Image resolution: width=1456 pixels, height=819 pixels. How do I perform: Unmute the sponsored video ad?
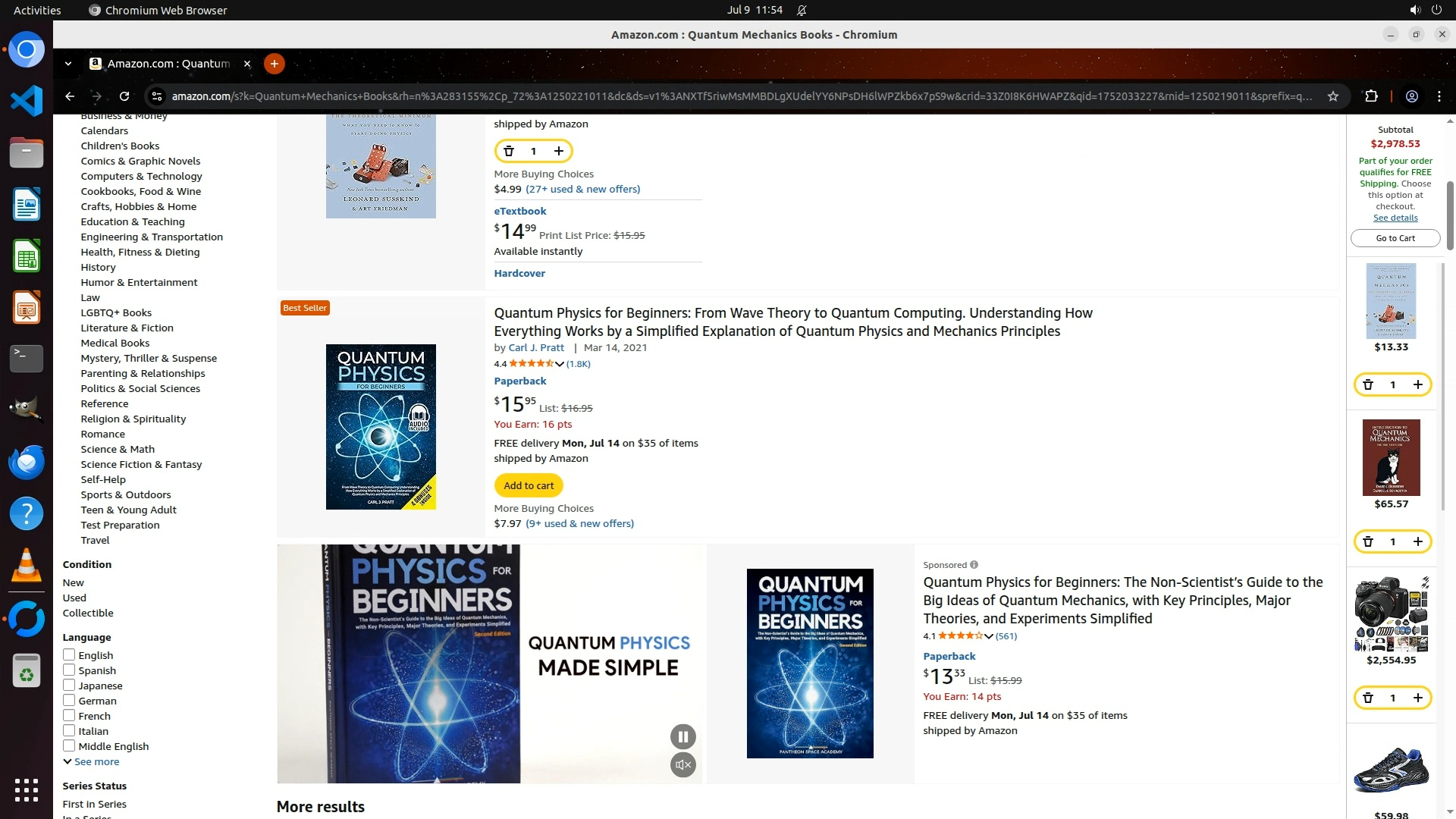coord(683,764)
